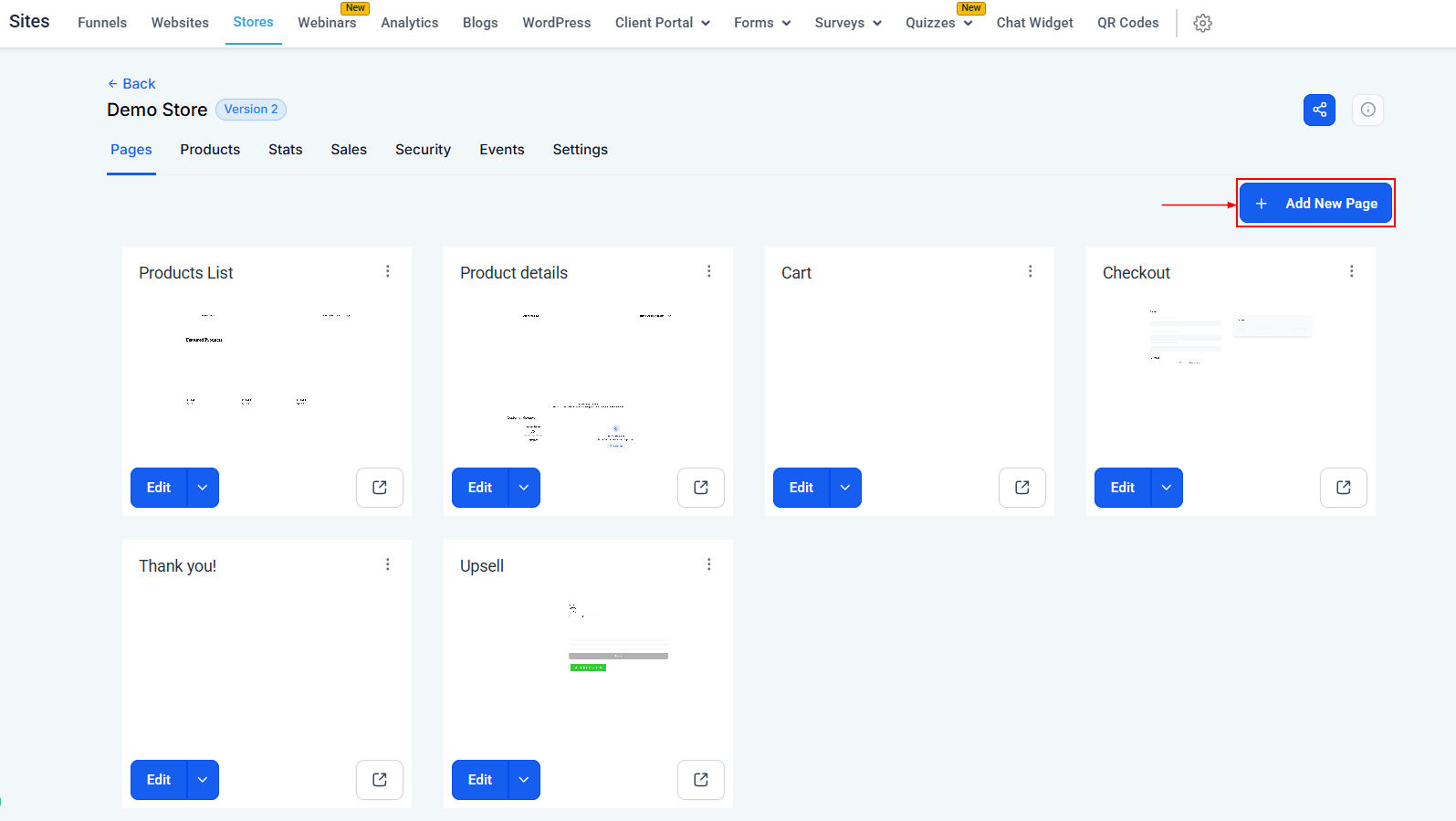Open Upsell page external link icon
This screenshot has height=821, width=1456.
click(700, 780)
